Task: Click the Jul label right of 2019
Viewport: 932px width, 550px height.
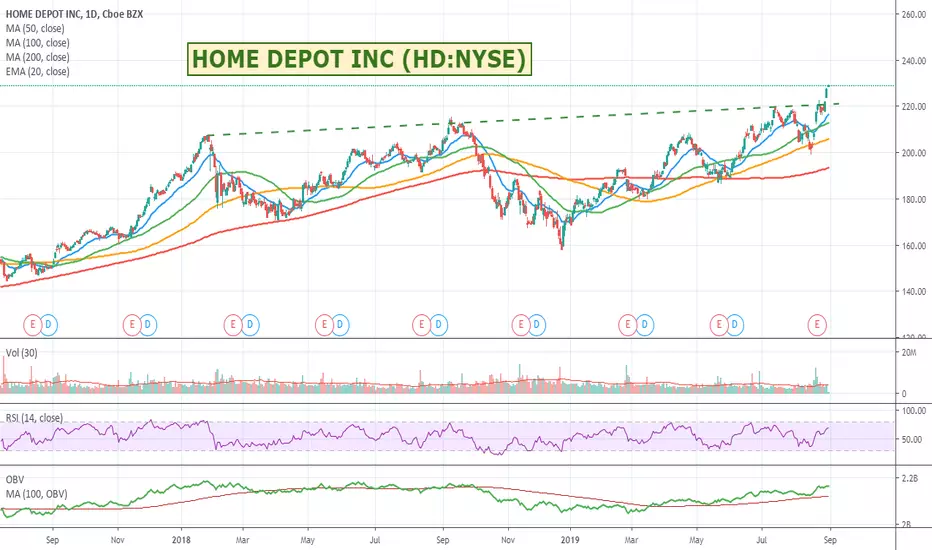Action: tap(761, 540)
